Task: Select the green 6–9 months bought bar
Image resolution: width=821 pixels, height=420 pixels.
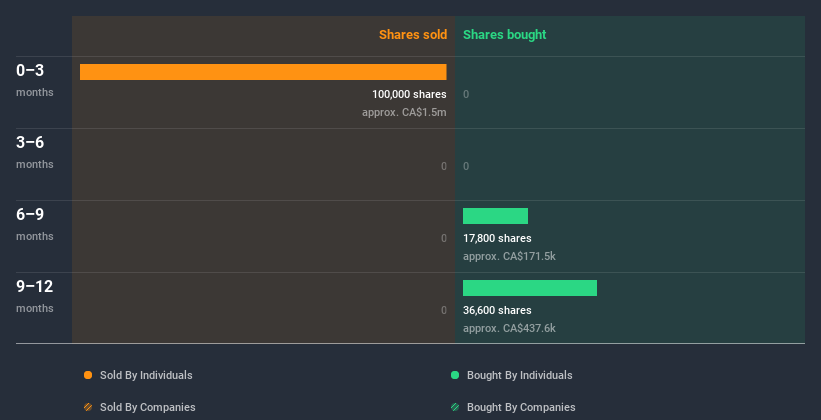Action: [495, 216]
